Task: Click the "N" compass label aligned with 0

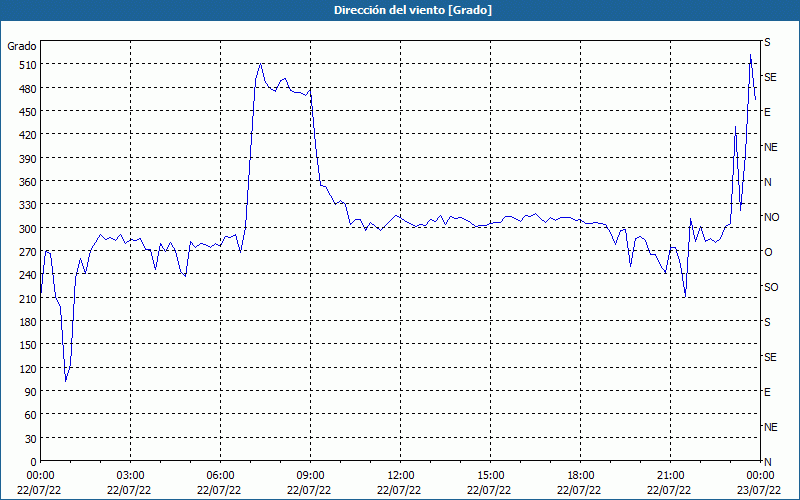Action: point(767,462)
